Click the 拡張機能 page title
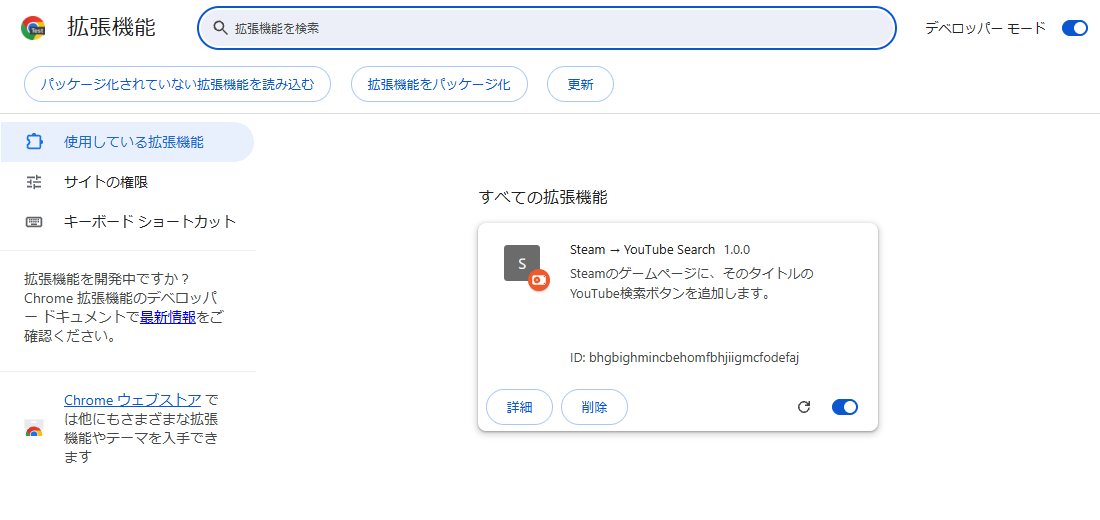Image resolution: width=1100 pixels, height=520 pixels. pos(112,27)
